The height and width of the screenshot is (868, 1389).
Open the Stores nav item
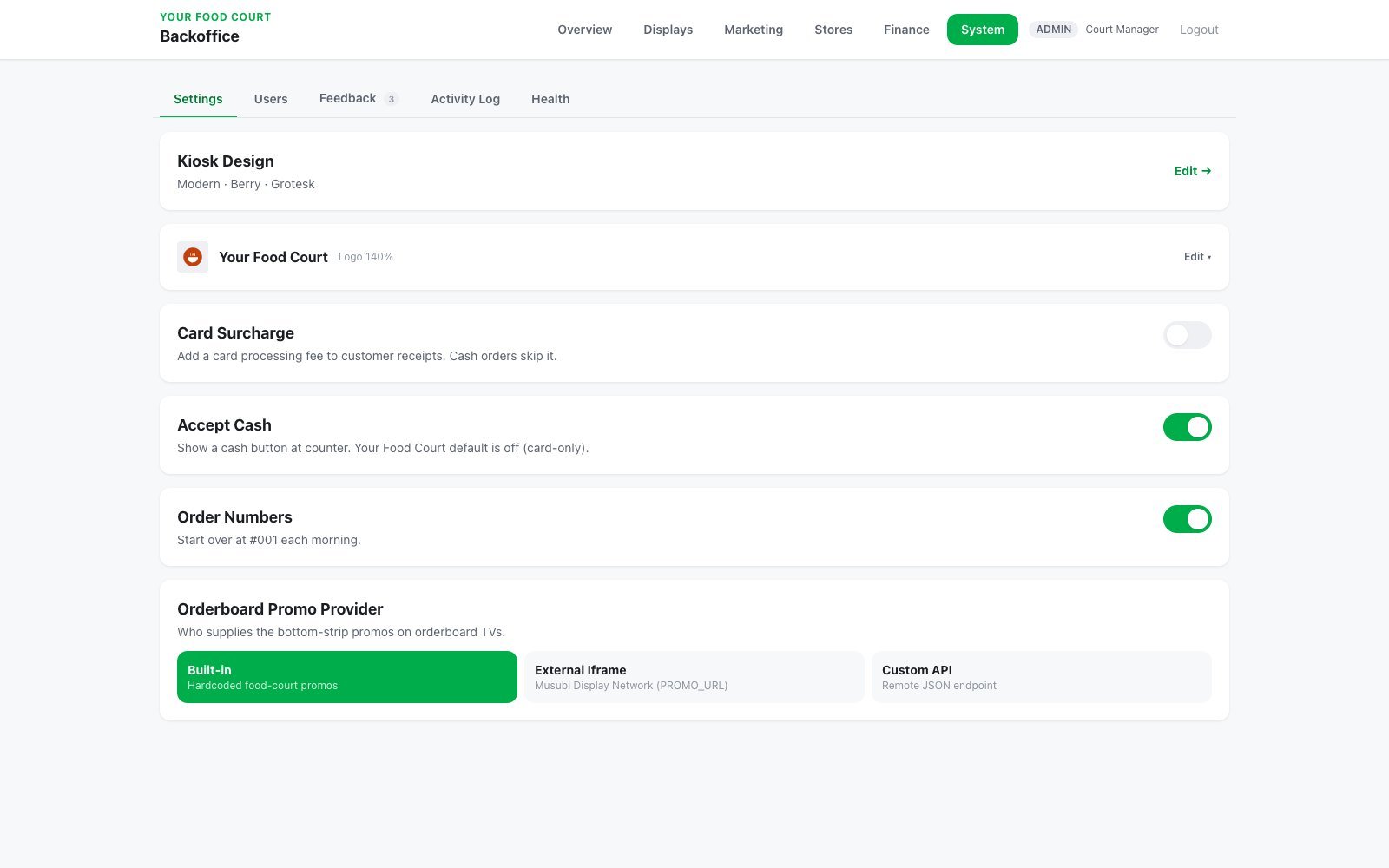coord(833,30)
